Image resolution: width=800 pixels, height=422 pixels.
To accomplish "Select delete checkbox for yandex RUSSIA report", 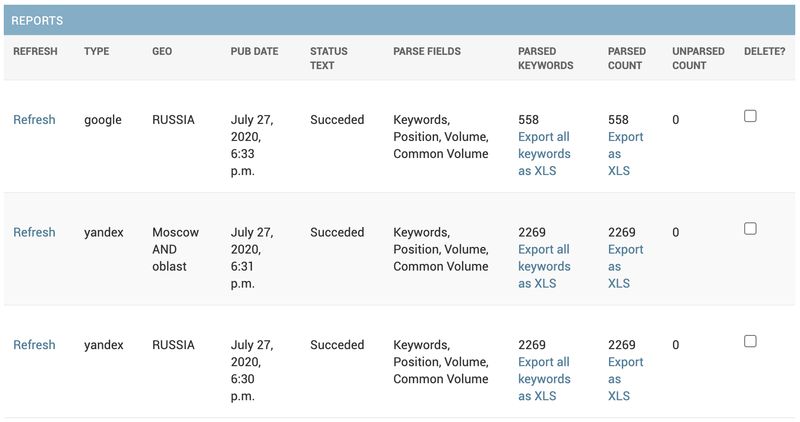I will point(750,341).
